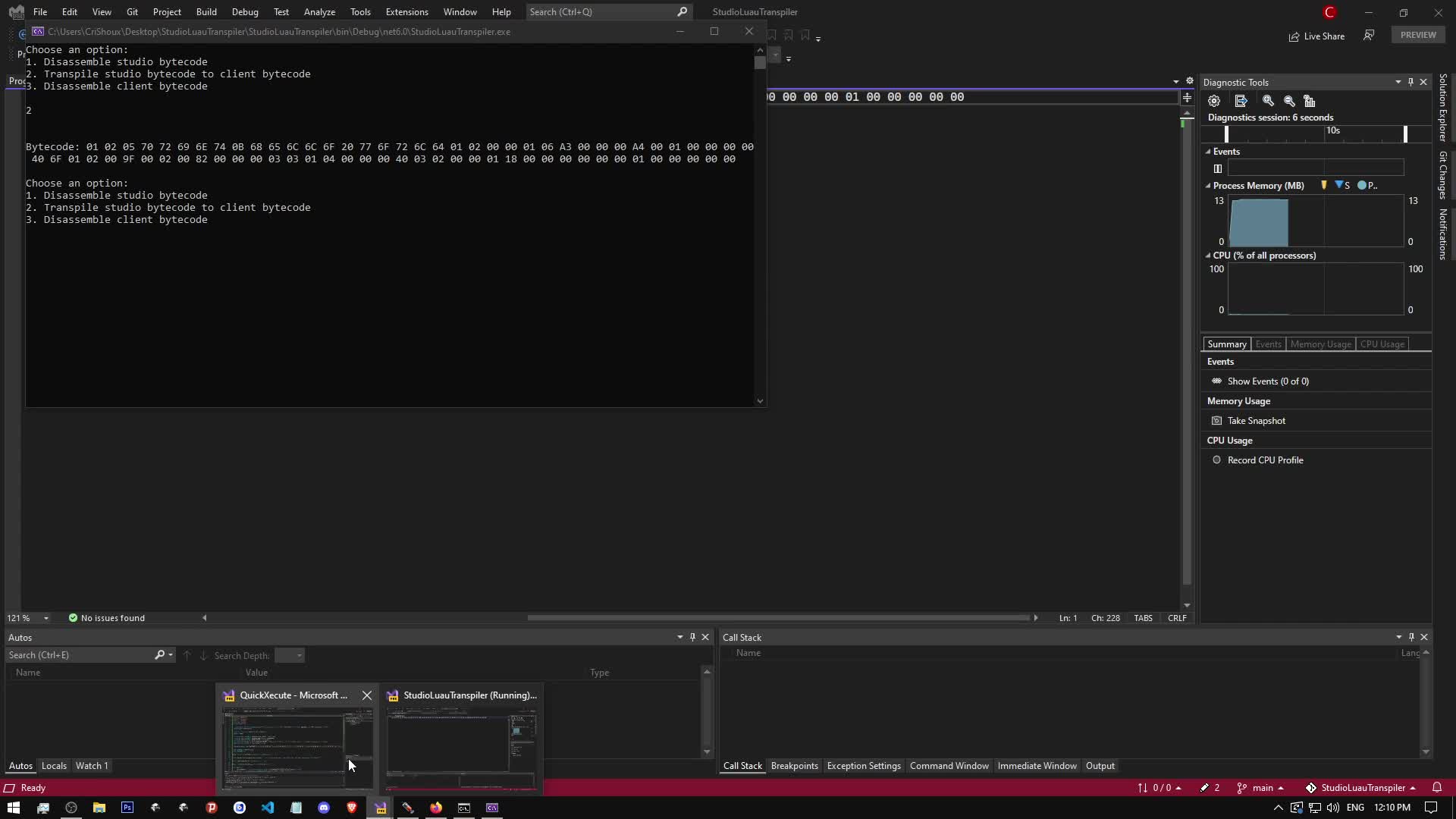Click the zoom out magnifier in Diagnostic Tools
The width and height of the screenshot is (1456, 819).
(x=1289, y=101)
